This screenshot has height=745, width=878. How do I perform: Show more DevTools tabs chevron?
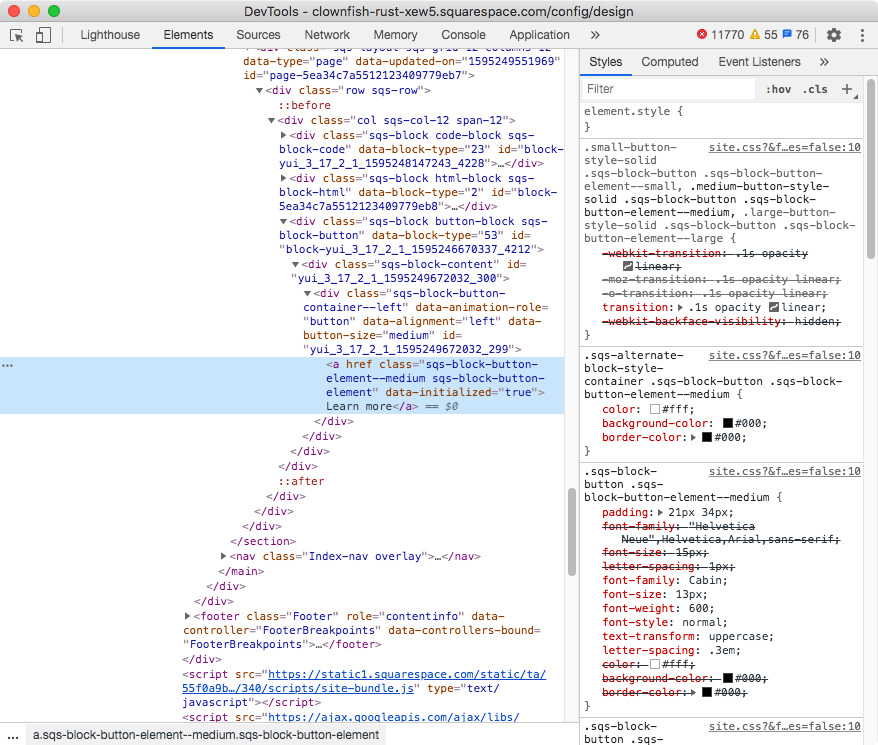595,35
